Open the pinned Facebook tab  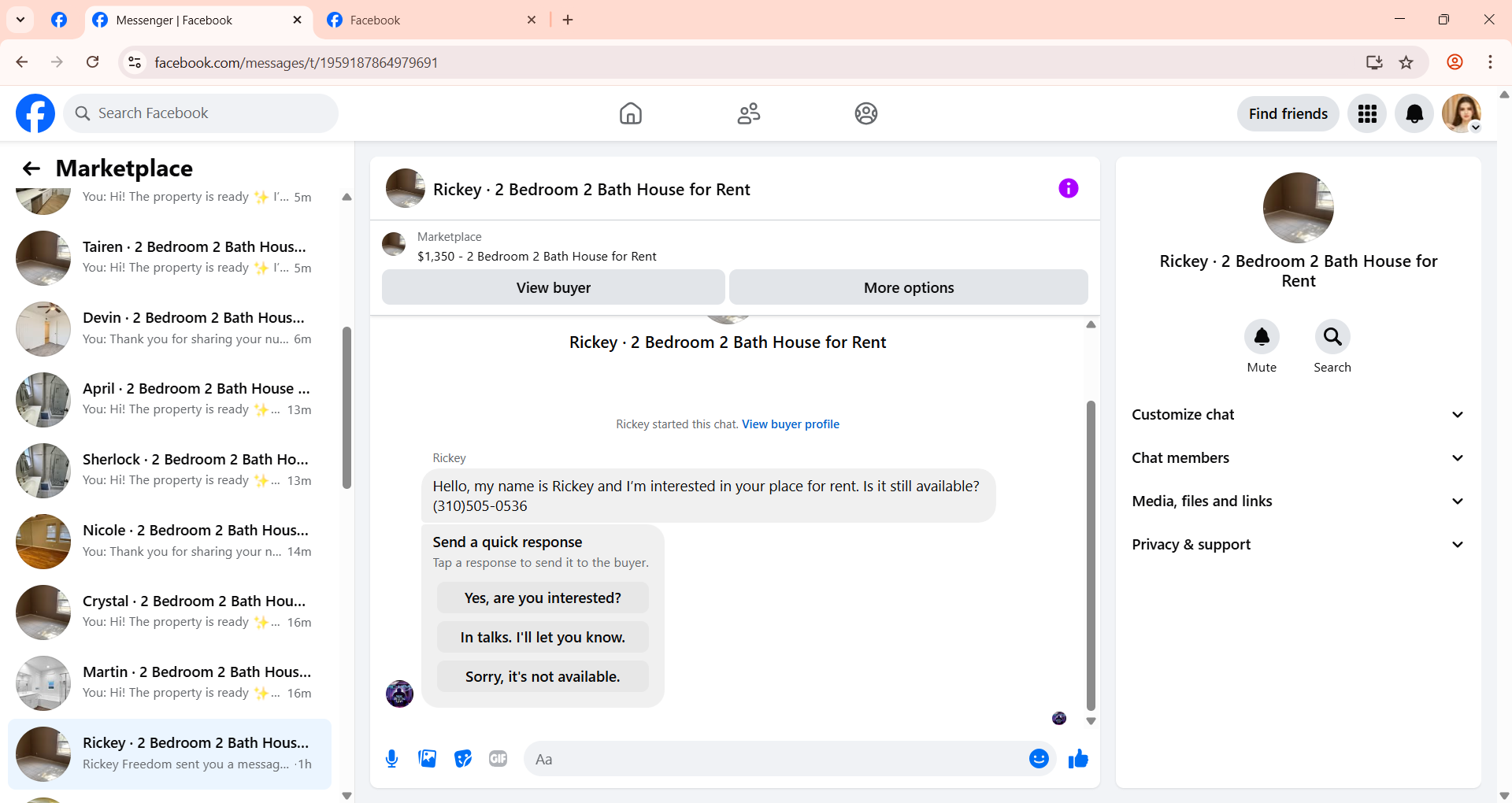(x=59, y=20)
